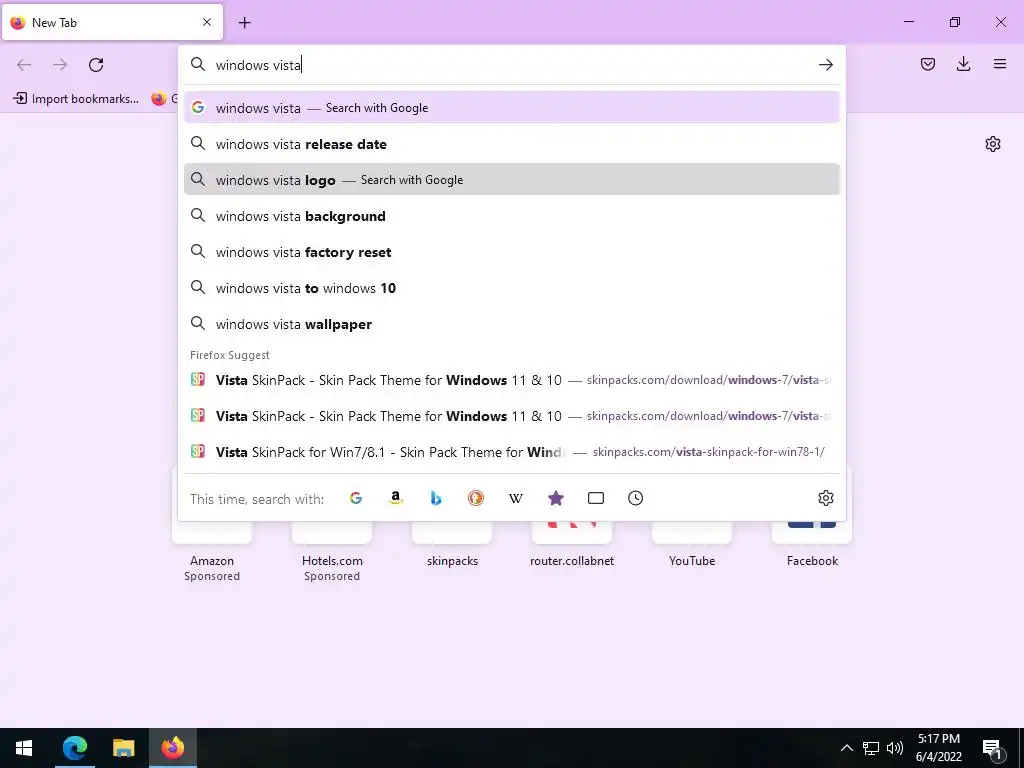Open the Firefox application menu
The image size is (1024, 768).
[999, 64]
